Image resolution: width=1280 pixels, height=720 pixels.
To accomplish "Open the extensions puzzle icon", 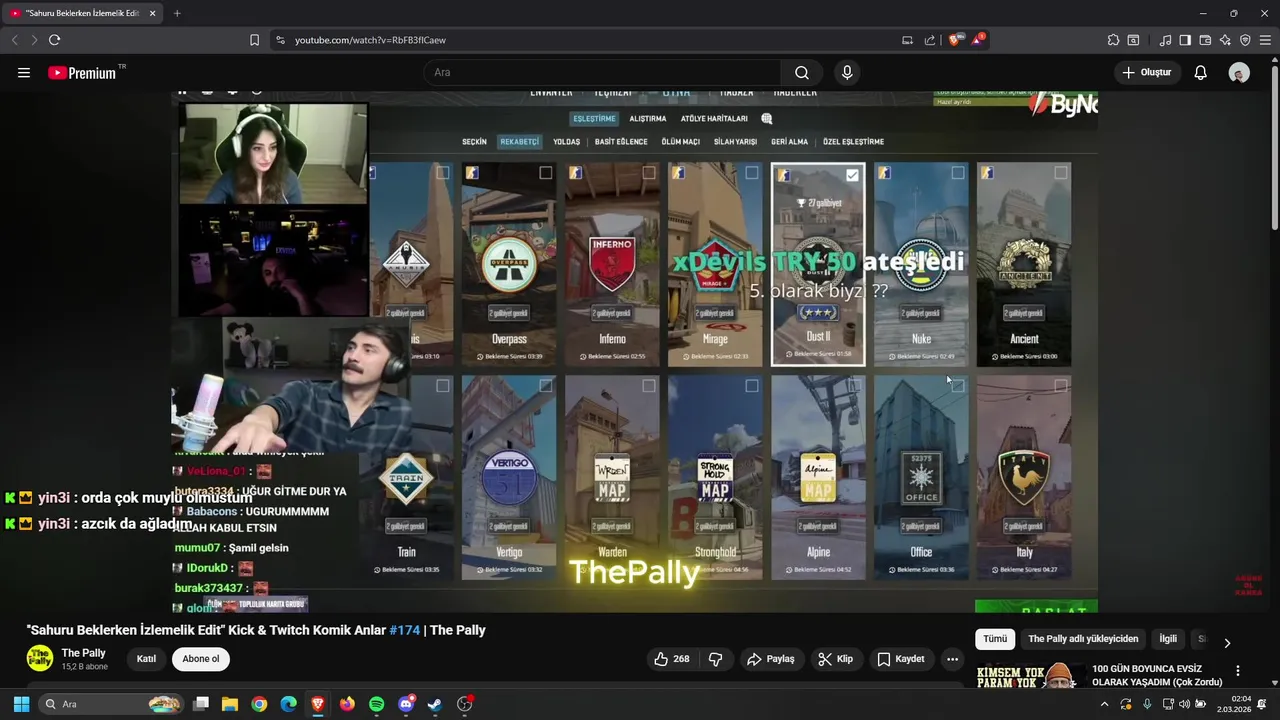I will coord(1113,40).
